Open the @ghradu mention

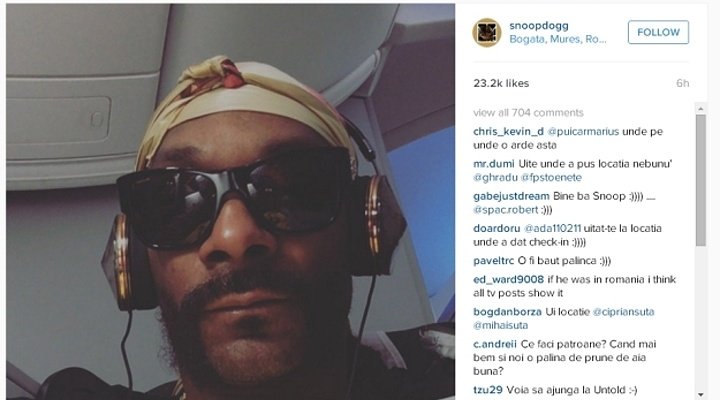pos(495,178)
